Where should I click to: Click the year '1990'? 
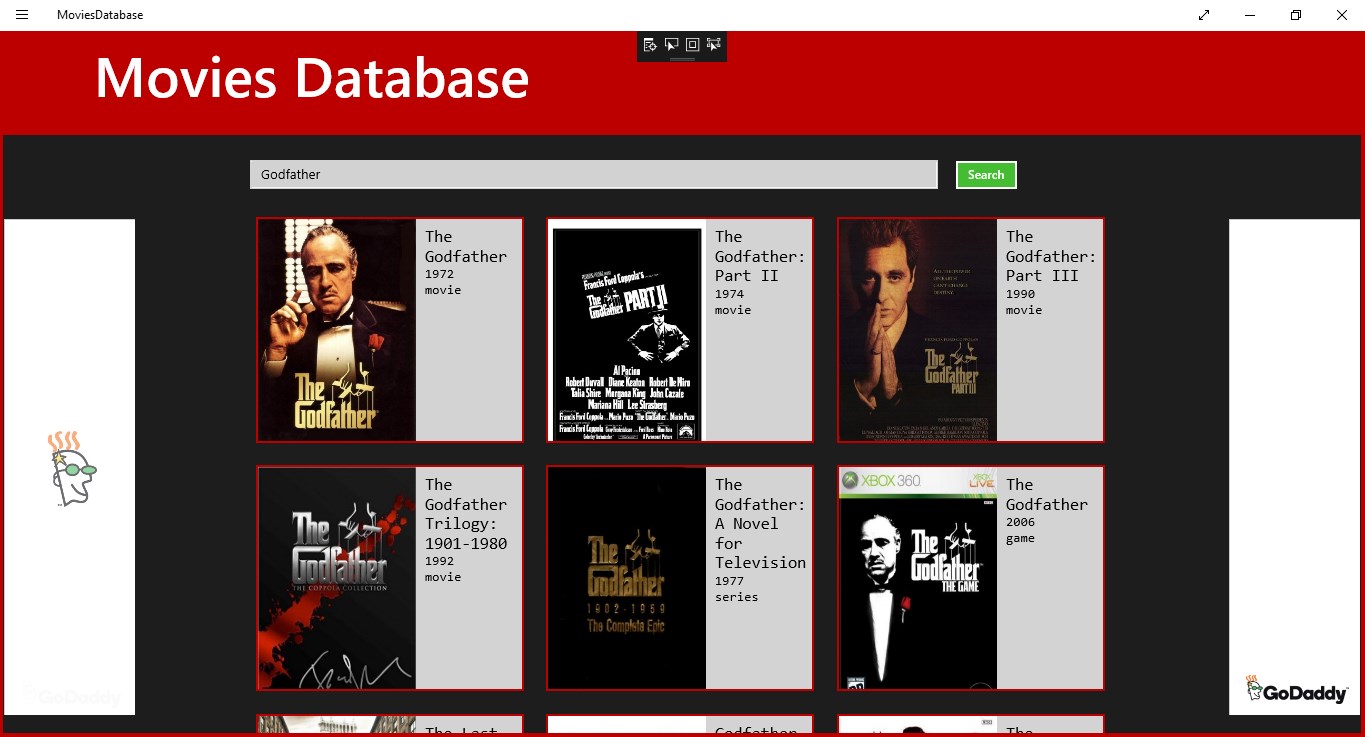tap(1020, 294)
